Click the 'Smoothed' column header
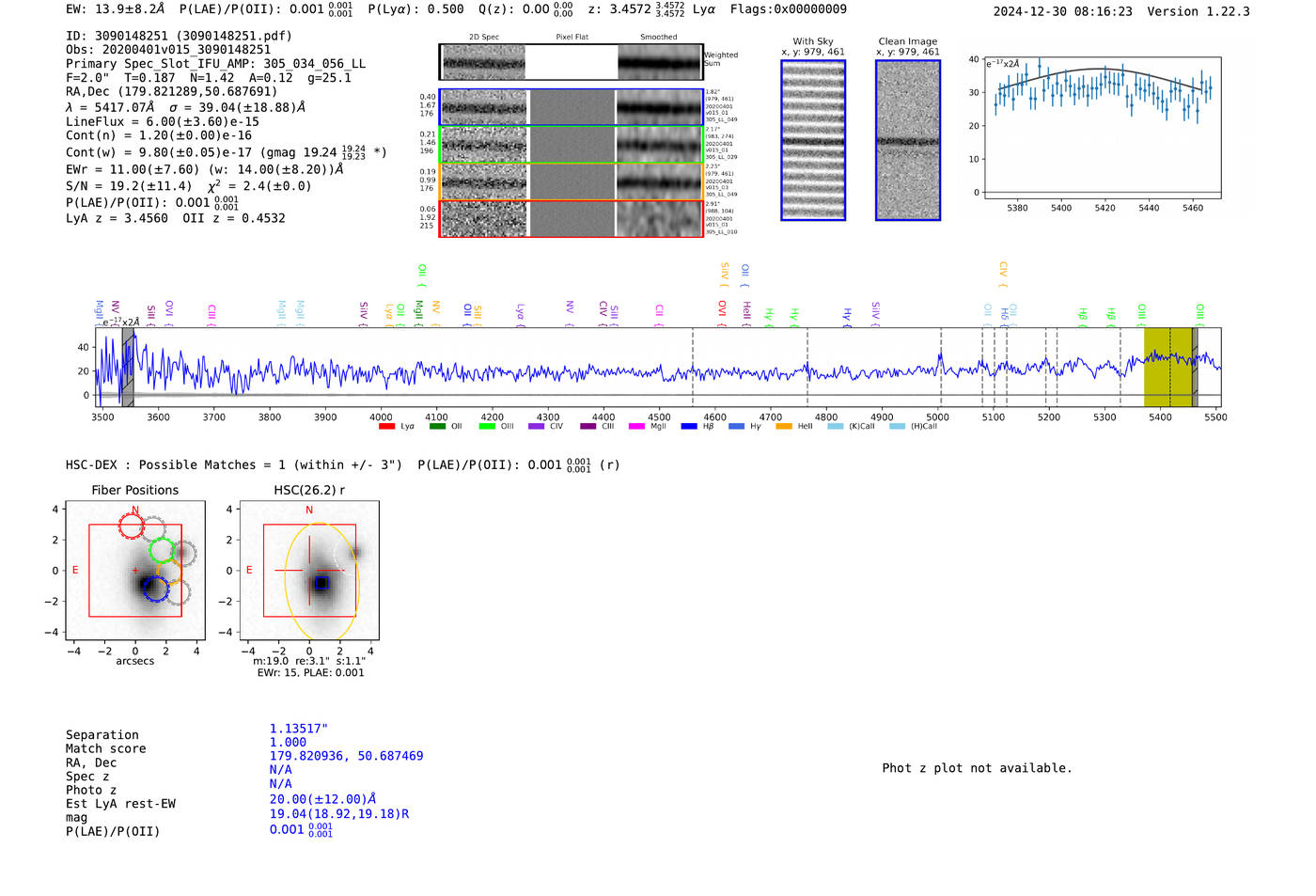Image resolution: width=1316 pixels, height=896 pixels. 658,38
